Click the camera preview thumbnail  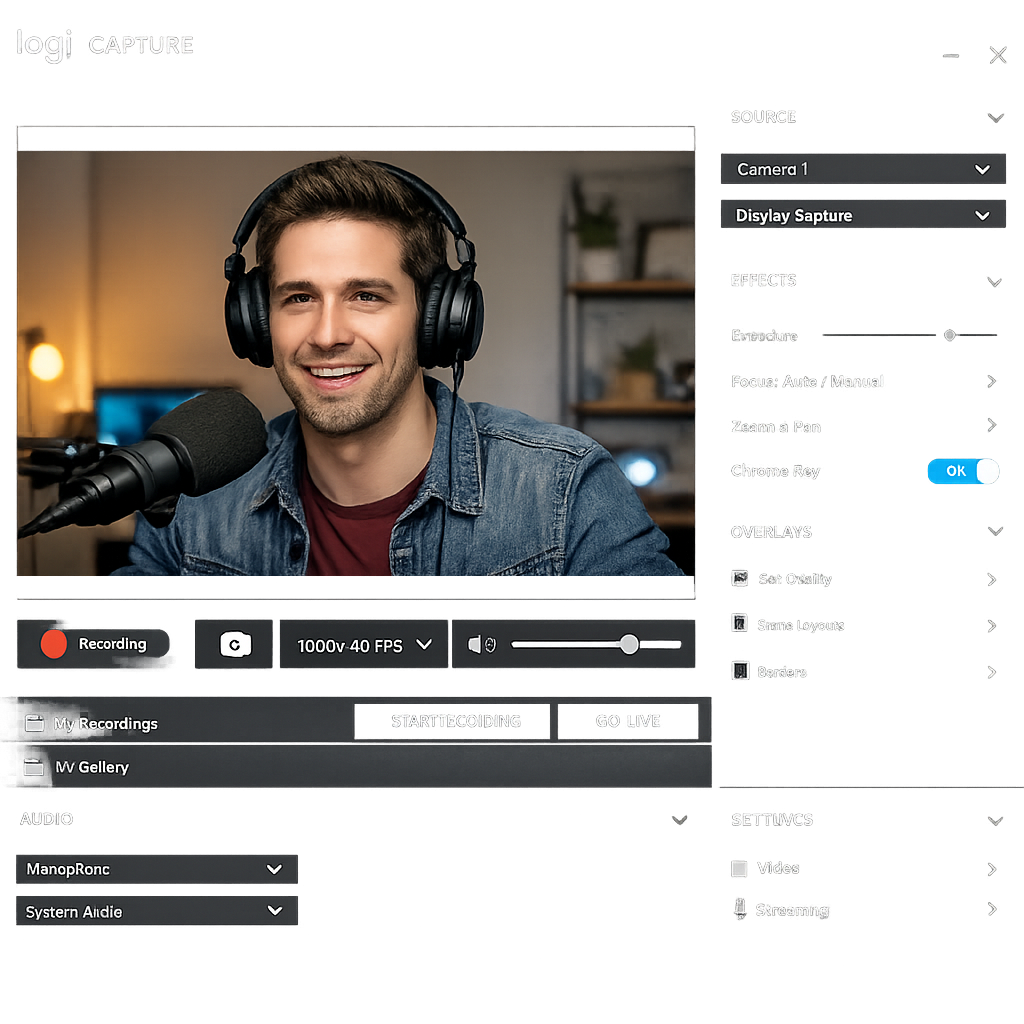[x=355, y=352]
